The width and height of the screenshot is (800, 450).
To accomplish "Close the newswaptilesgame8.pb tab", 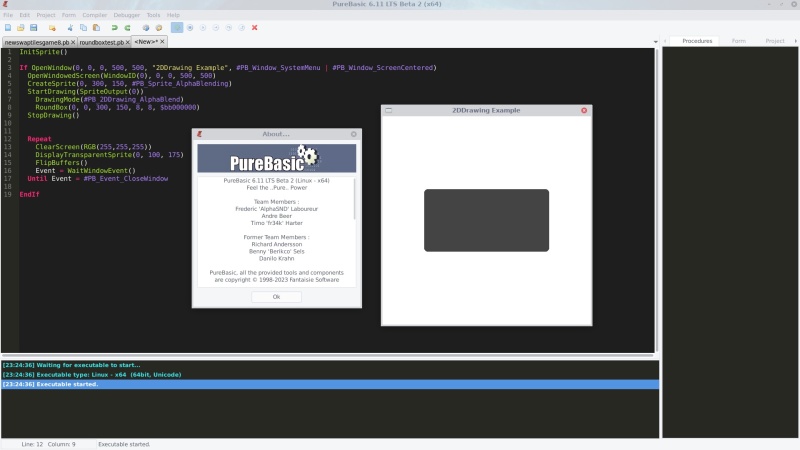I will (x=73, y=42).
